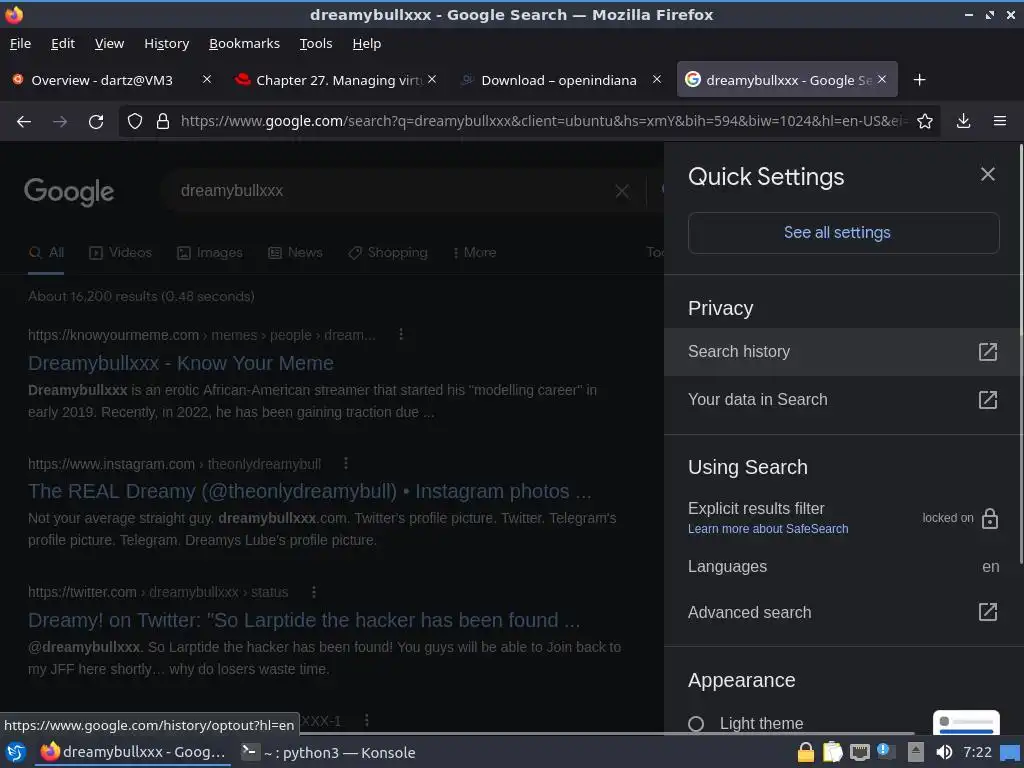Open the History menu
The height and width of the screenshot is (768, 1024).
[x=167, y=44]
